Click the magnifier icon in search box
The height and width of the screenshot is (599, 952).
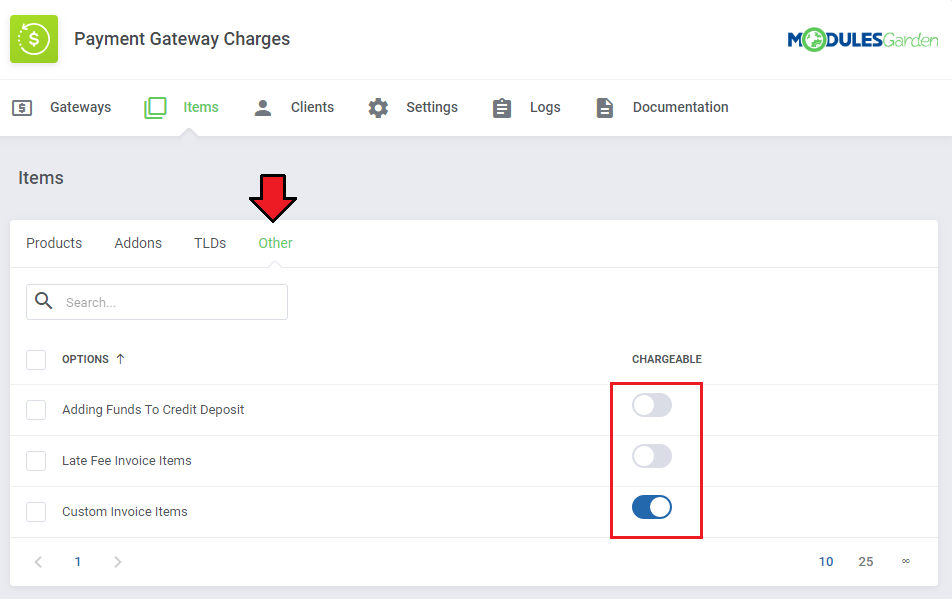pyautogui.click(x=44, y=300)
